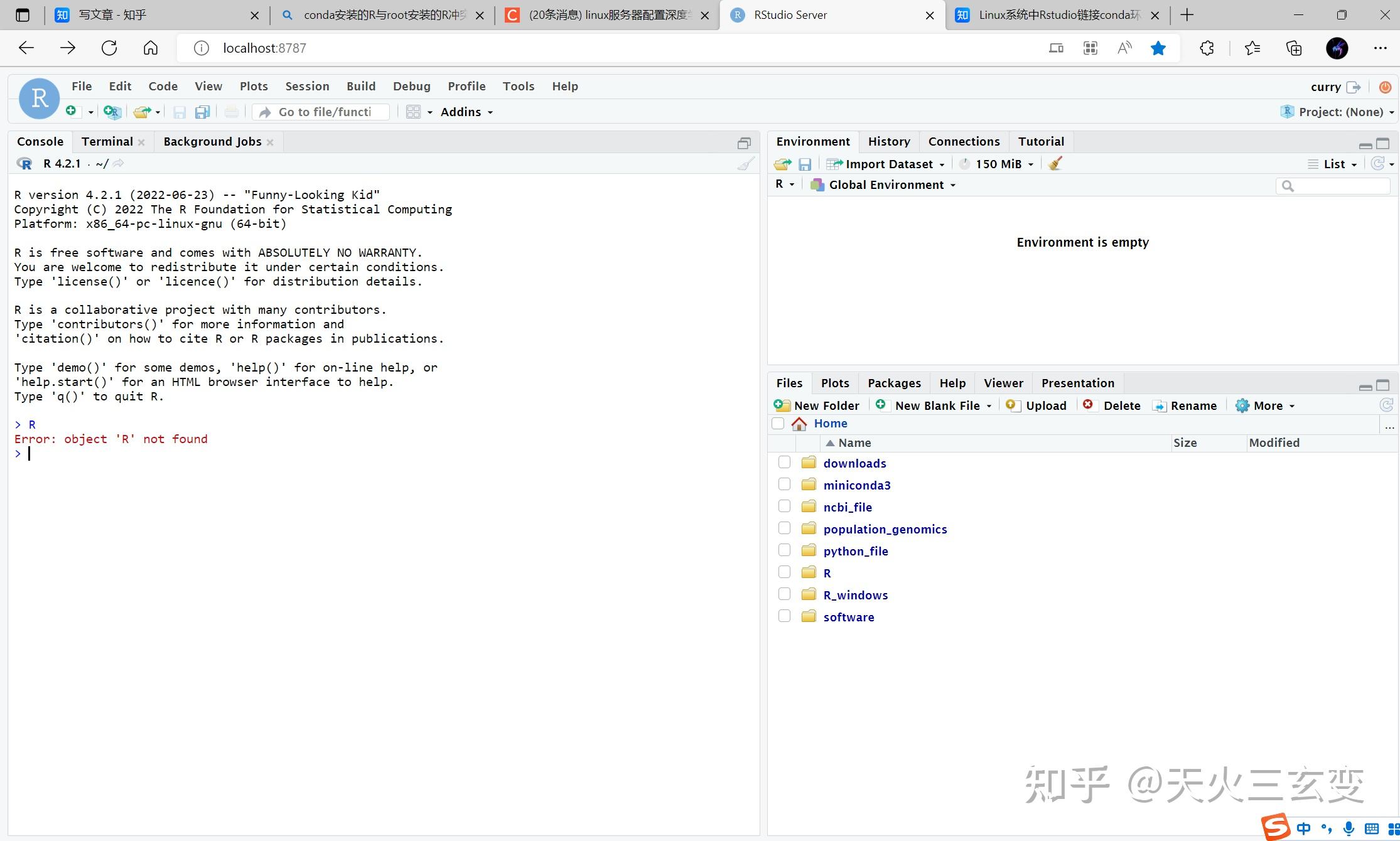Open the Tools menu
The image size is (1400, 841).
pos(519,87)
